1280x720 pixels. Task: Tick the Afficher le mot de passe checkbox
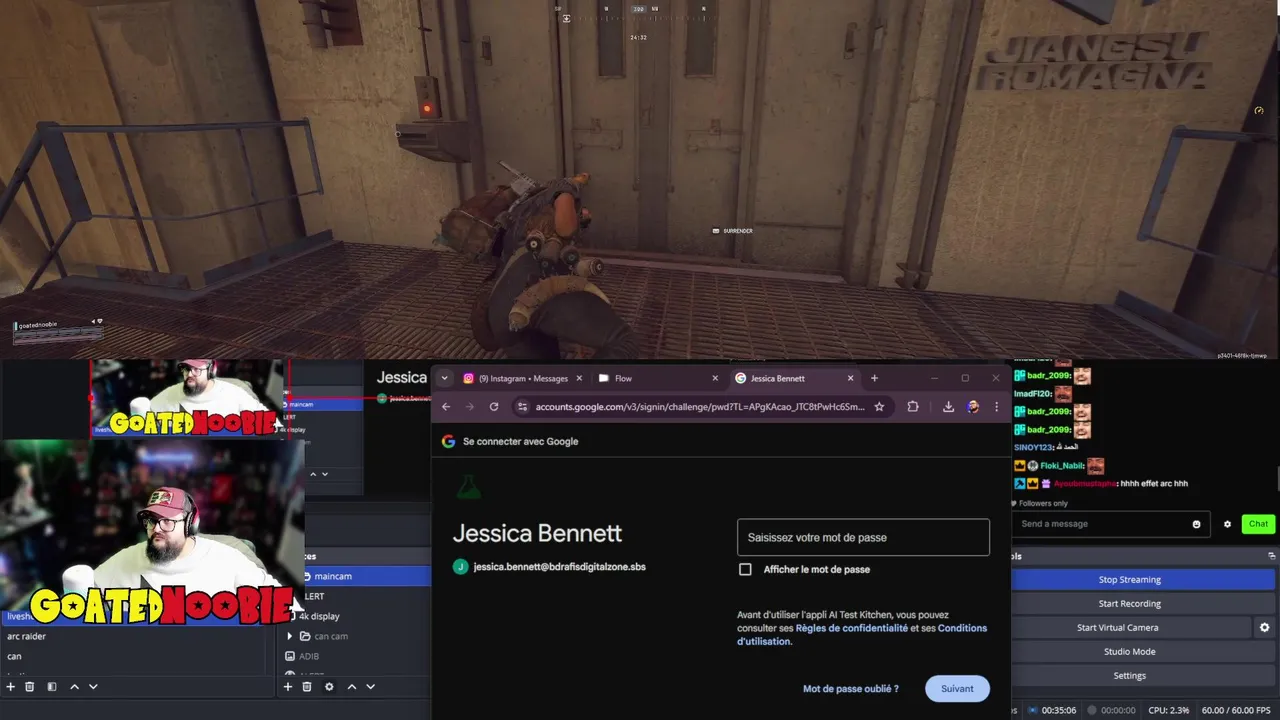[x=745, y=569]
